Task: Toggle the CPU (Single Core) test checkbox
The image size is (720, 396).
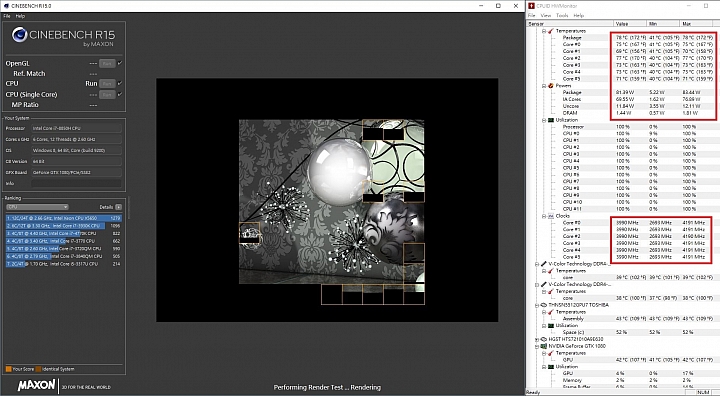Action: click(120, 94)
